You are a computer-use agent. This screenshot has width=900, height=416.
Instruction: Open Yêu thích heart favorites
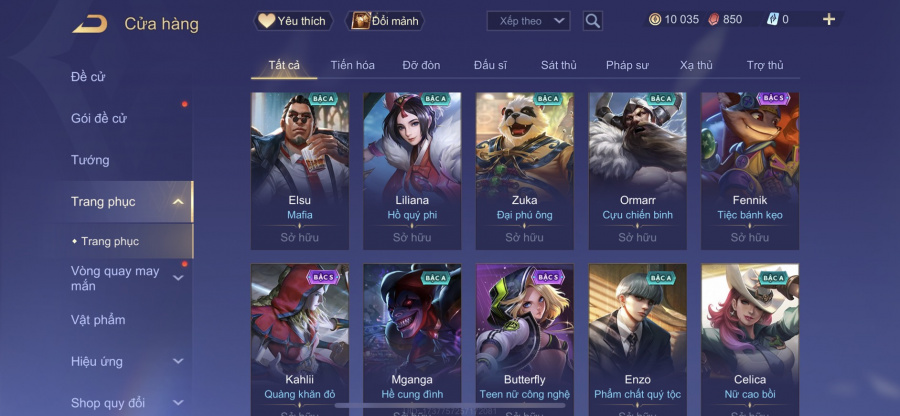click(x=293, y=21)
